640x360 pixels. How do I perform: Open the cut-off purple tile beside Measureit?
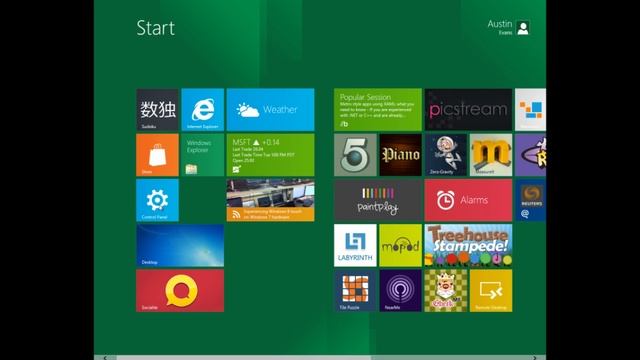coord(531,155)
